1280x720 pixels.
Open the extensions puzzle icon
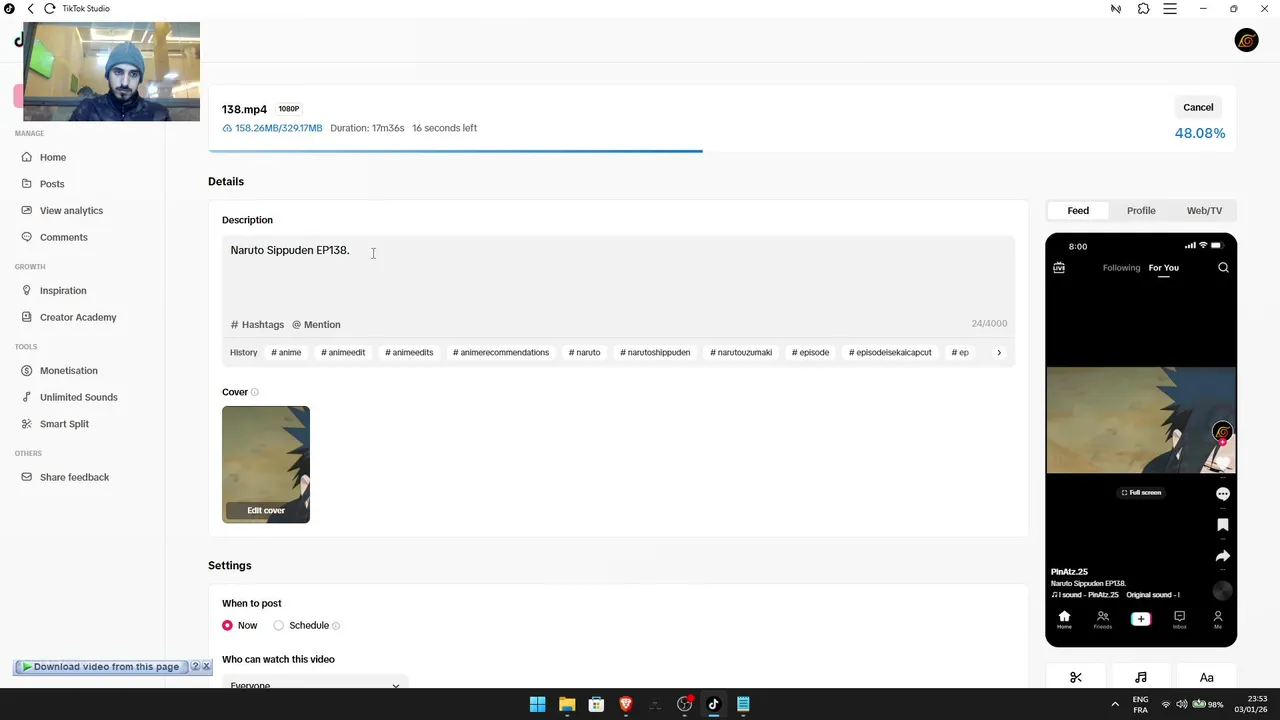pos(1144,9)
